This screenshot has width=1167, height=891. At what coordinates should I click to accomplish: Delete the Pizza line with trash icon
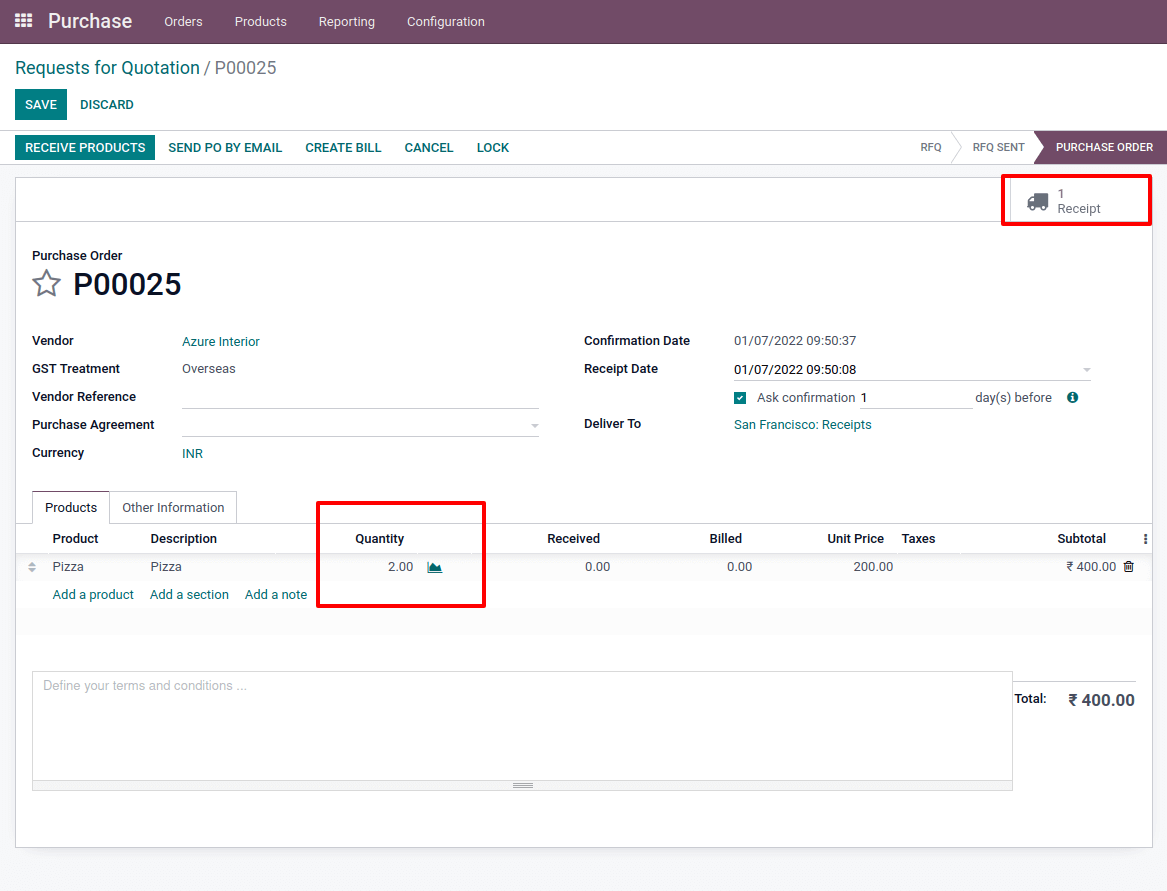point(1128,566)
